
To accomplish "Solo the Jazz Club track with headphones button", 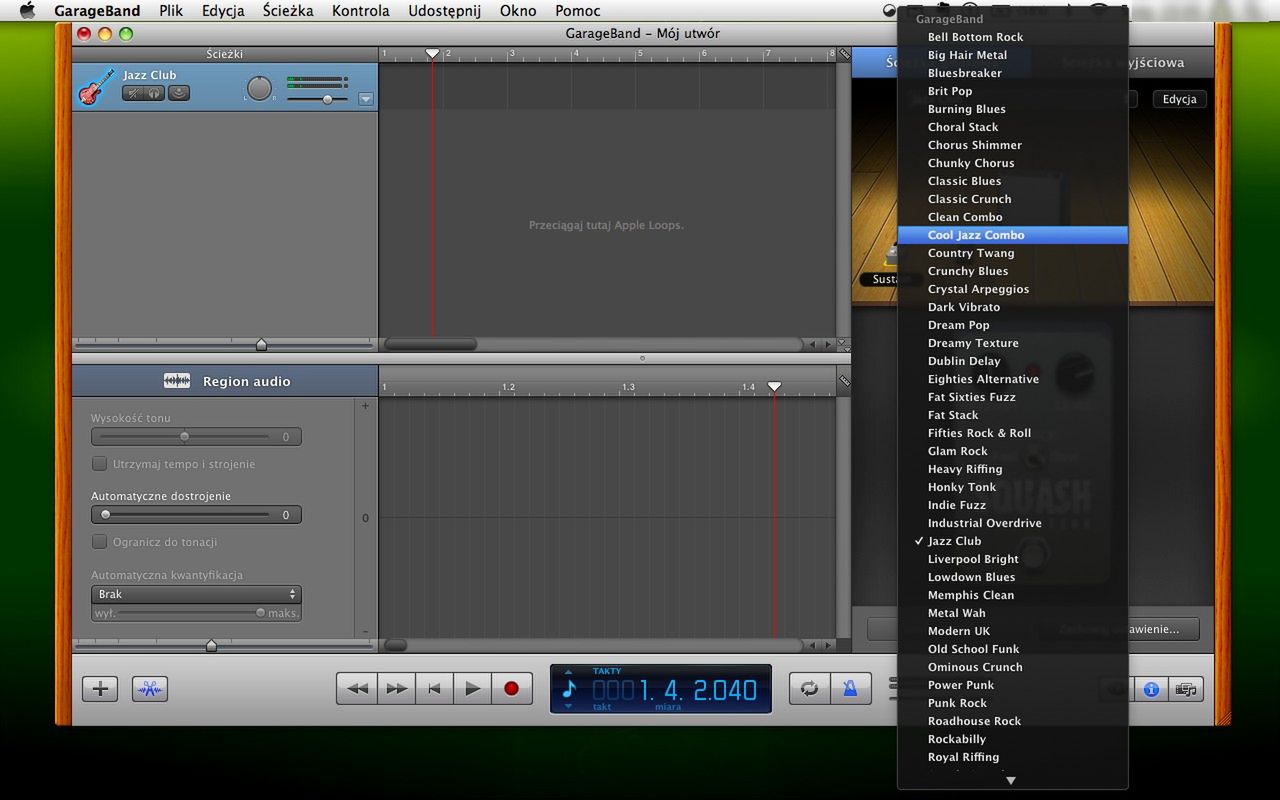I will pyautogui.click(x=155, y=93).
